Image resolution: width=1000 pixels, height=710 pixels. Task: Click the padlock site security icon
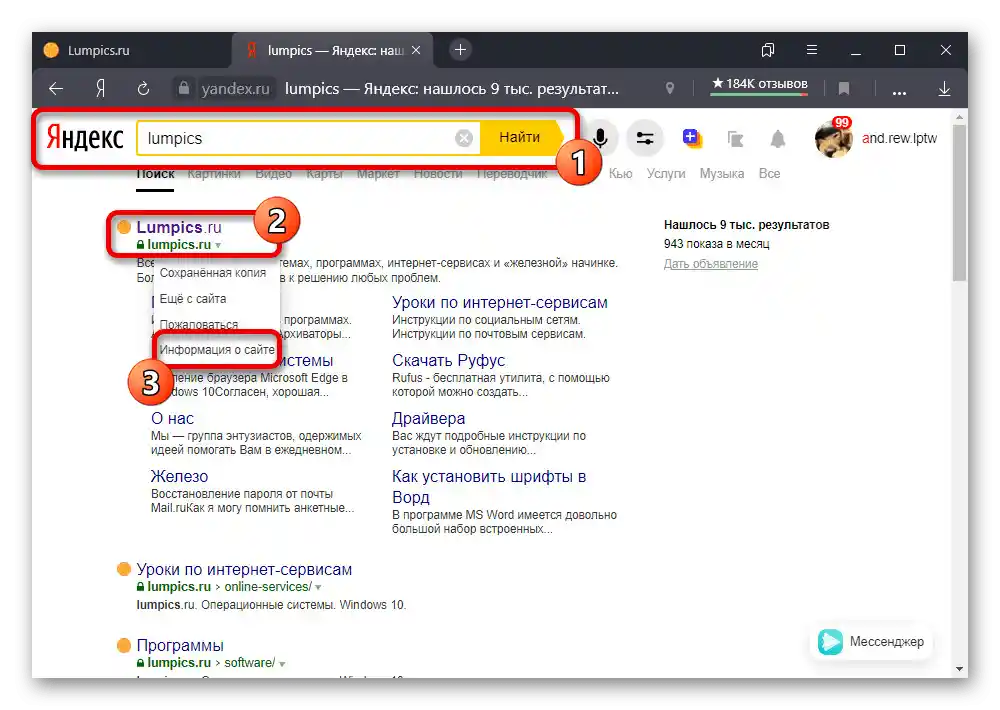(184, 88)
